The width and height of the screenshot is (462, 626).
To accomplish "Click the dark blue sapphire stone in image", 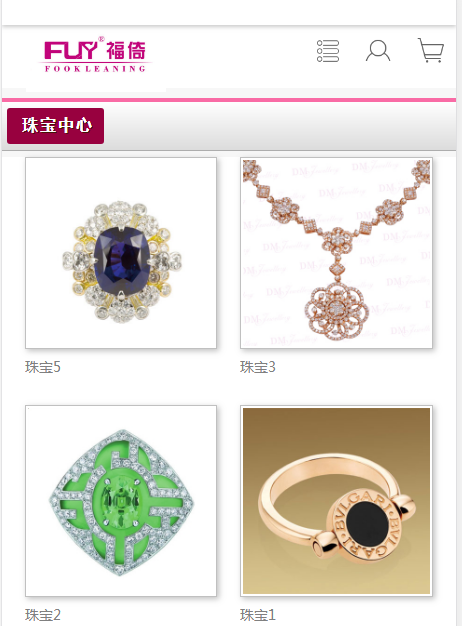I will [x=121, y=260].
